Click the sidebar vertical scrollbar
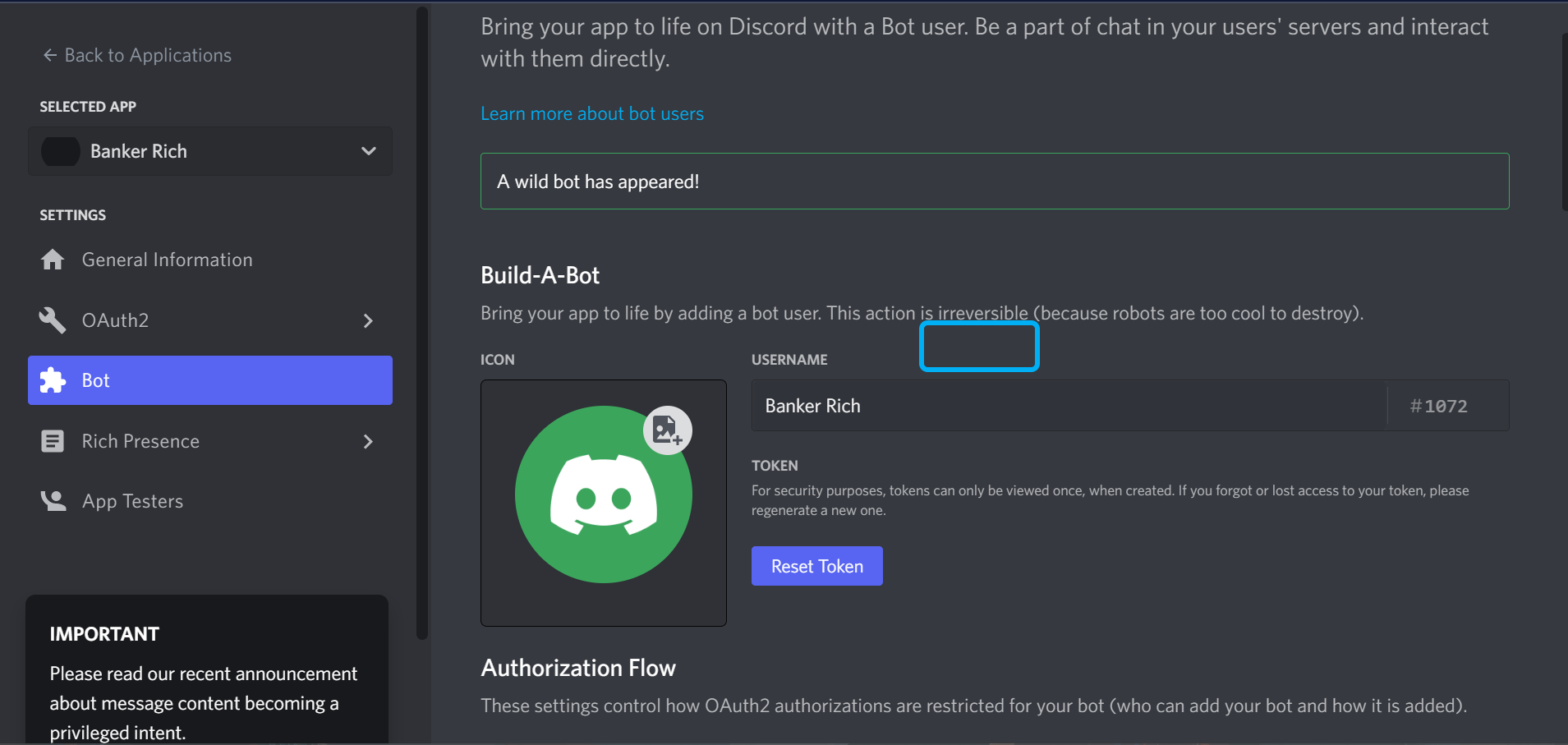The image size is (1568, 745). [422, 323]
